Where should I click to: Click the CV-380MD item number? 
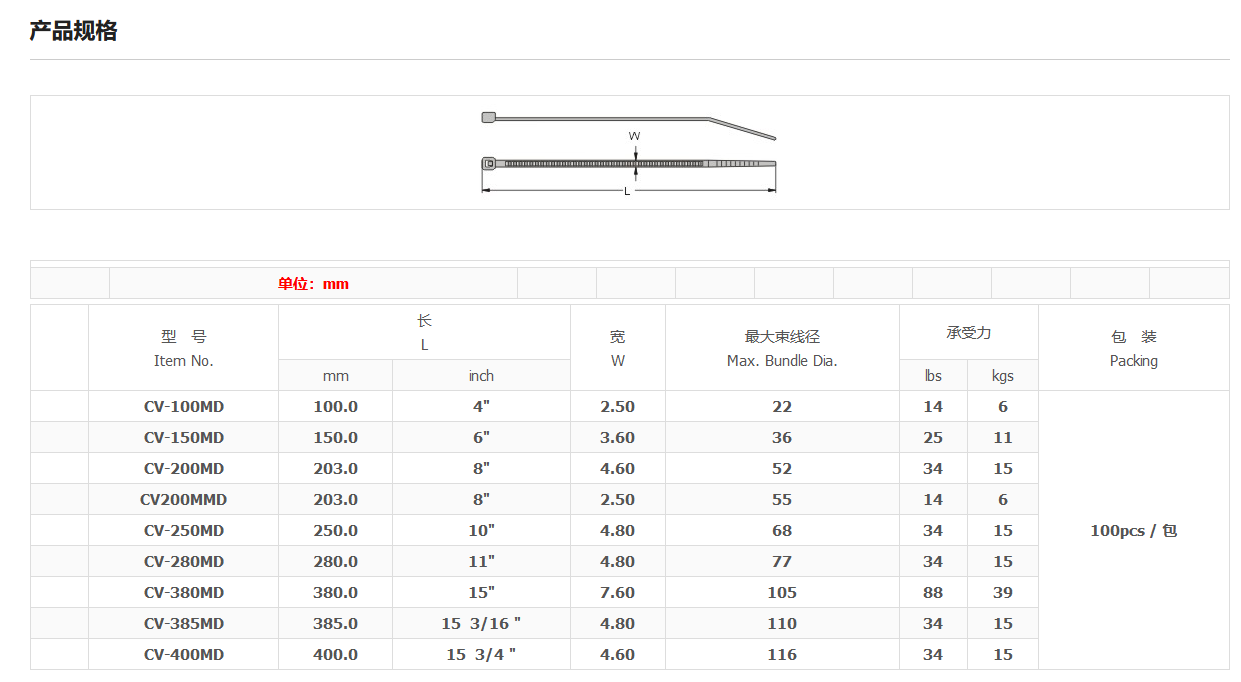click(x=183, y=593)
